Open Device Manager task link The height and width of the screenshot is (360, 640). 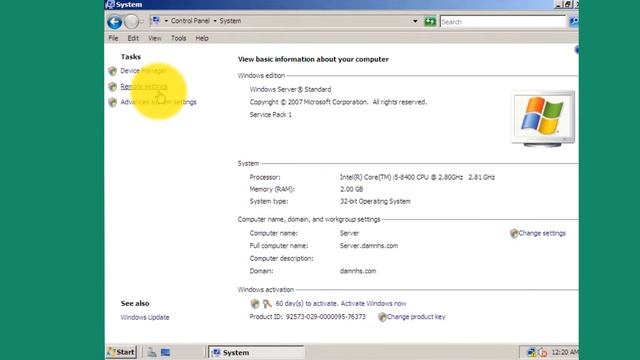coord(143,71)
